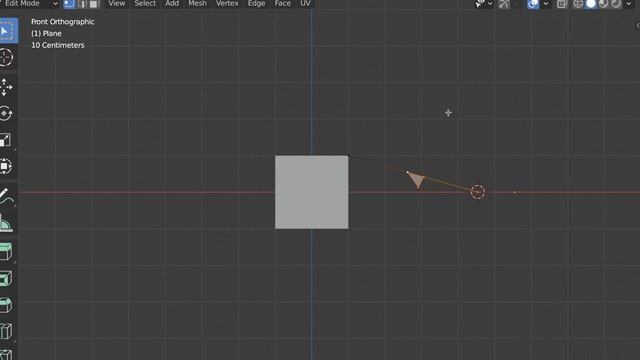This screenshot has height=360, width=640.
Task: Select the small orange triangle face
Action: coord(417,180)
